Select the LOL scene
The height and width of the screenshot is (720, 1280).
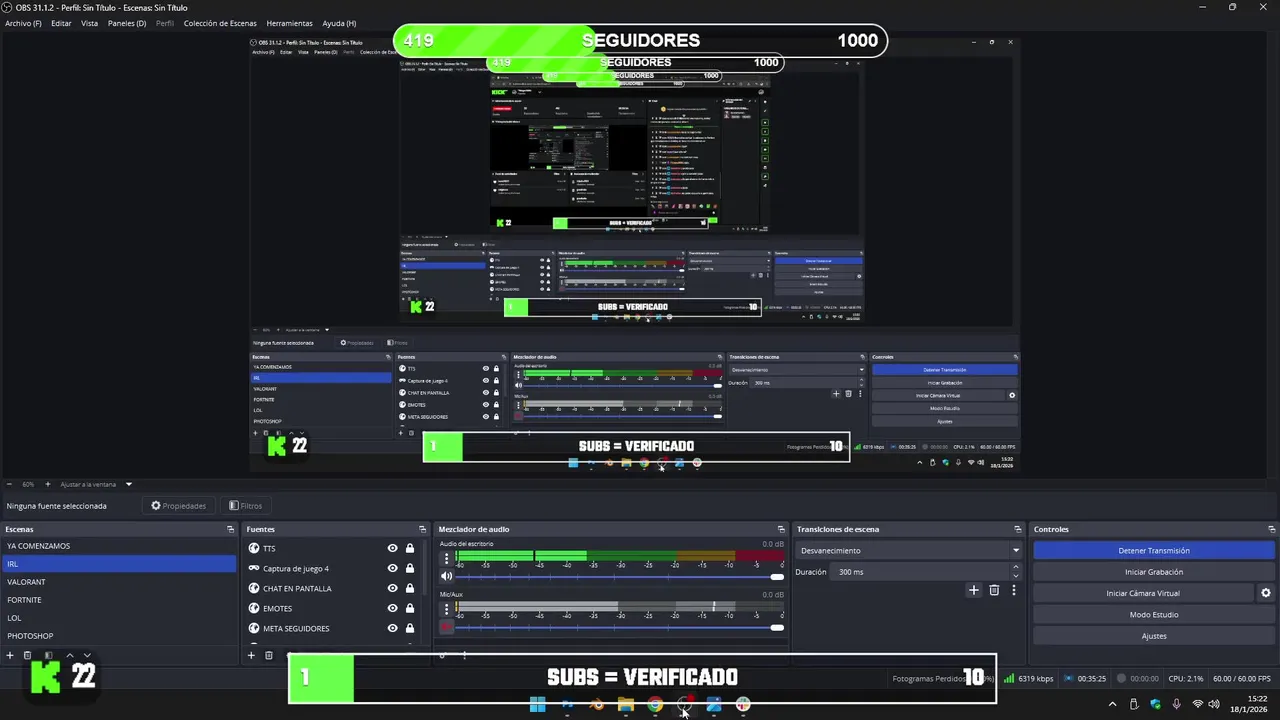[119, 618]
